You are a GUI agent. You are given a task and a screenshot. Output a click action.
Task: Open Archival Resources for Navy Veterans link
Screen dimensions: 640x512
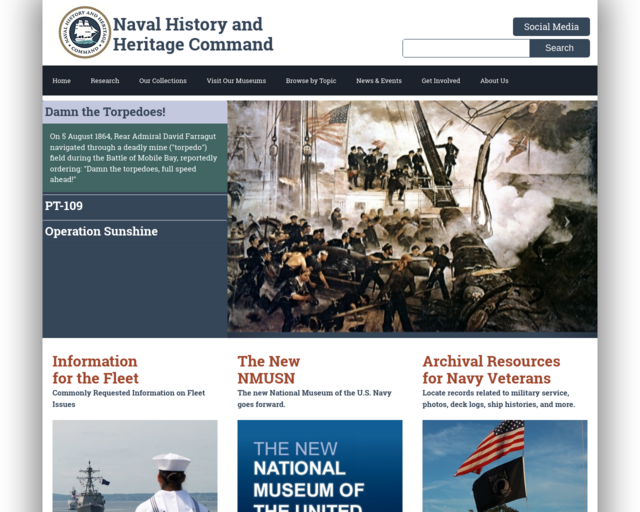pos(491,370)
